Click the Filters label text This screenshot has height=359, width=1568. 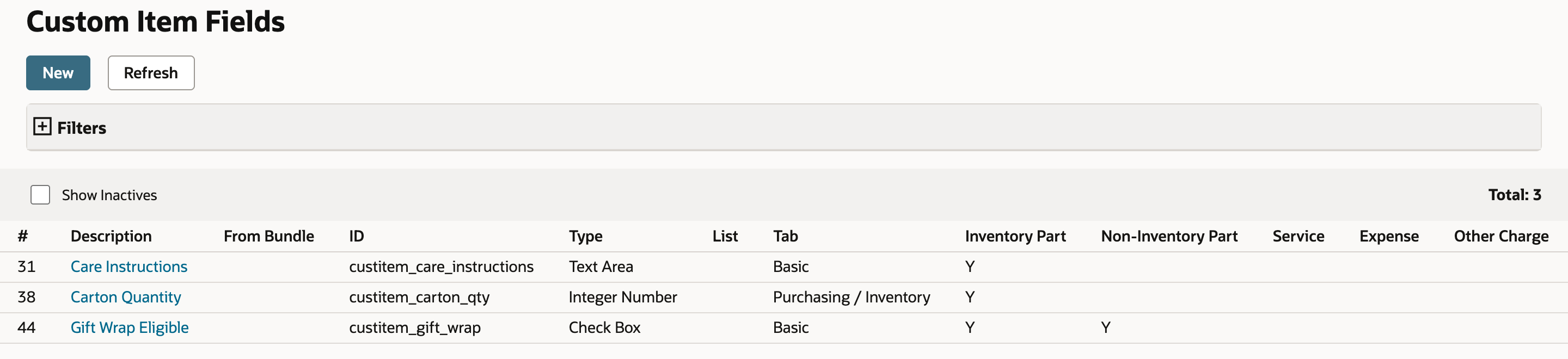pos(82,128)
